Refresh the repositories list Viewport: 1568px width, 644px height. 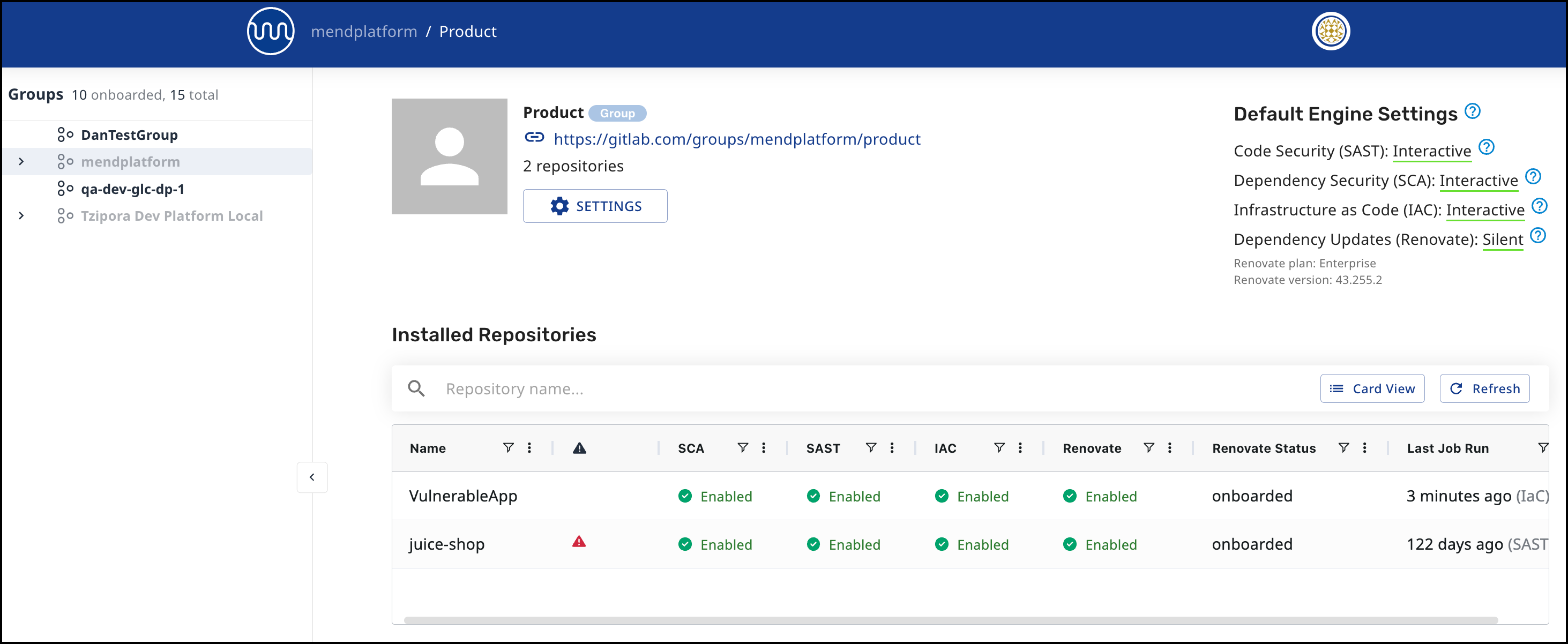pos(1484,388)
